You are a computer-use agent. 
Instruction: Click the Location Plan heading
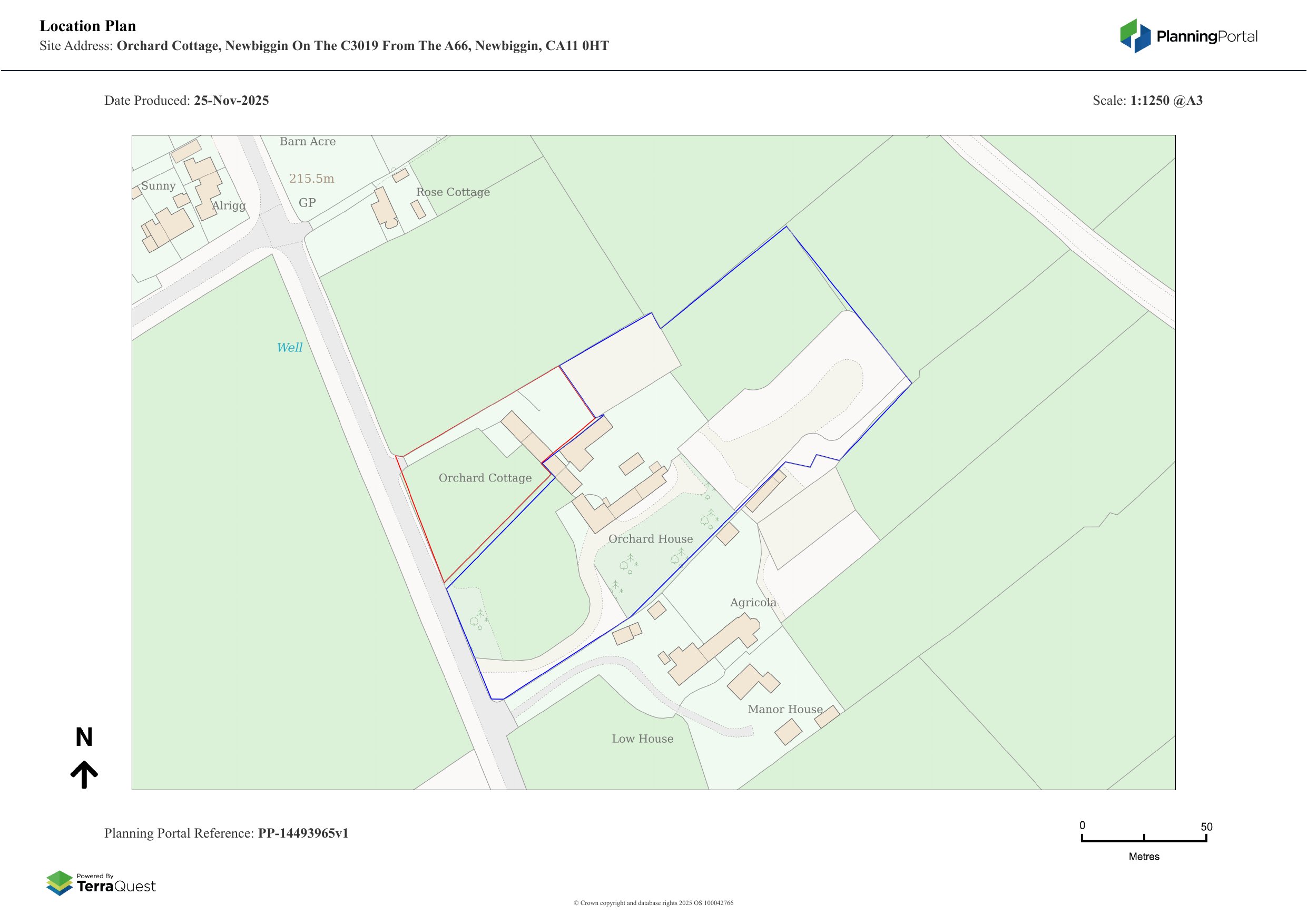(87, 26)
